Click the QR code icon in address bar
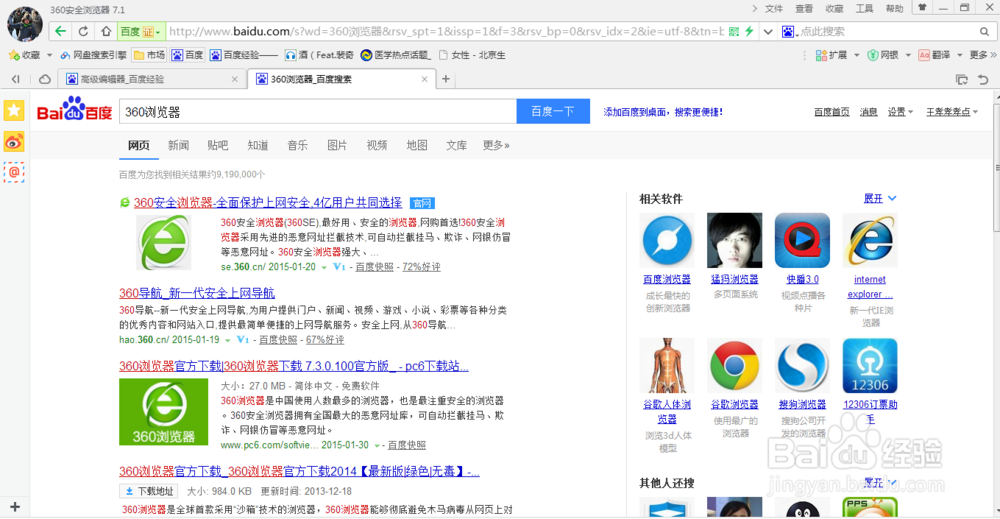 [x=734, y=31]
